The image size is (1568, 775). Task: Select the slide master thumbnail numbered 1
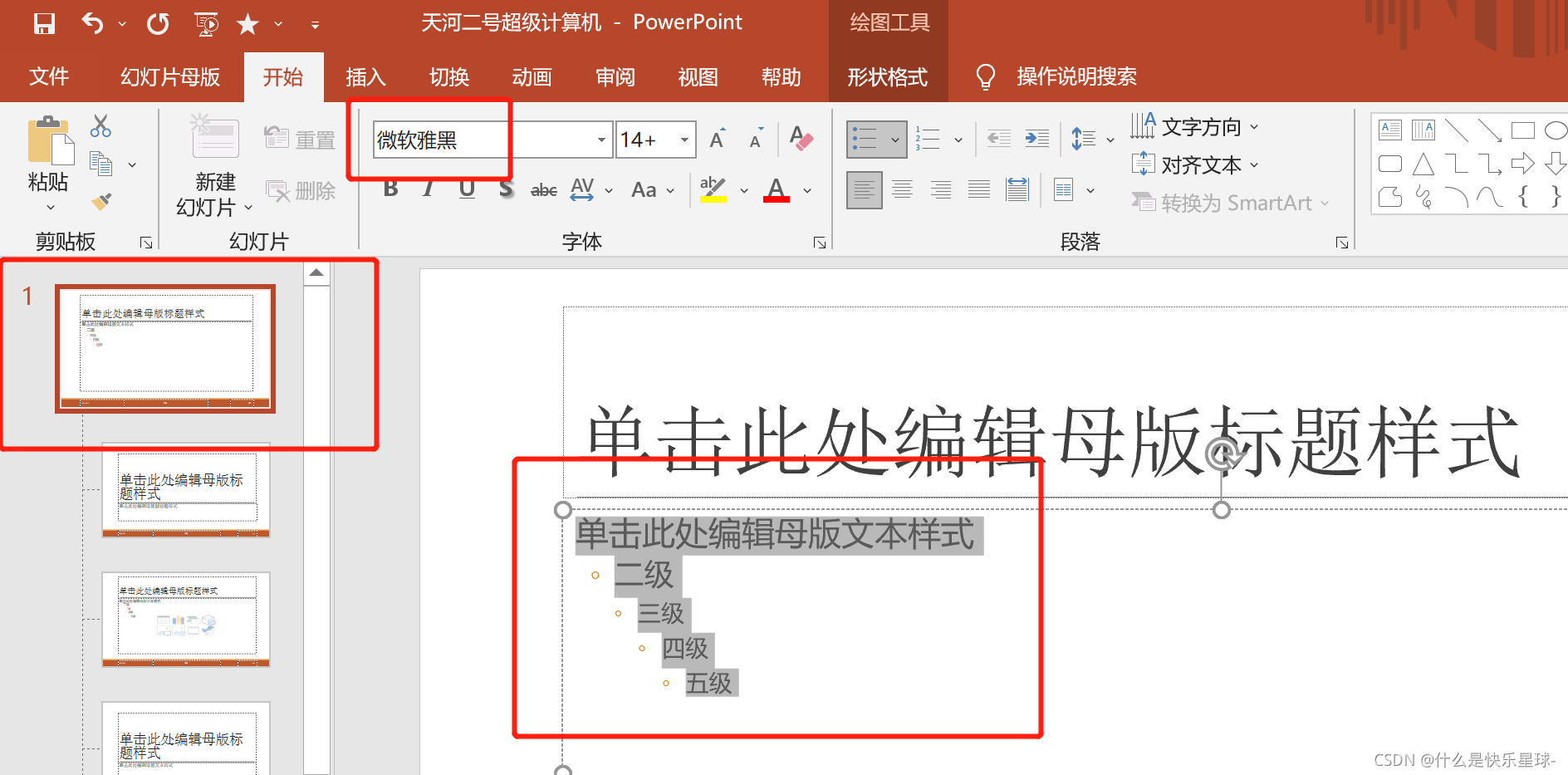[165, 349]
